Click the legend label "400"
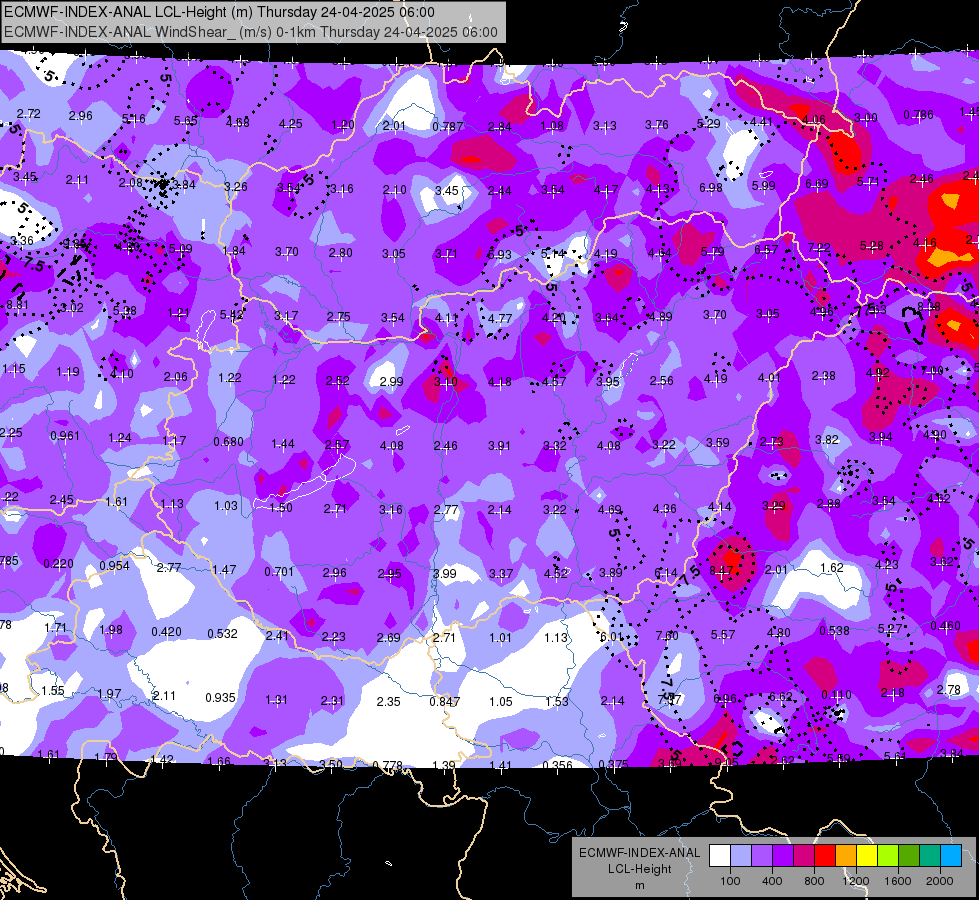The image size is (979, 900). tap(772, 881)
